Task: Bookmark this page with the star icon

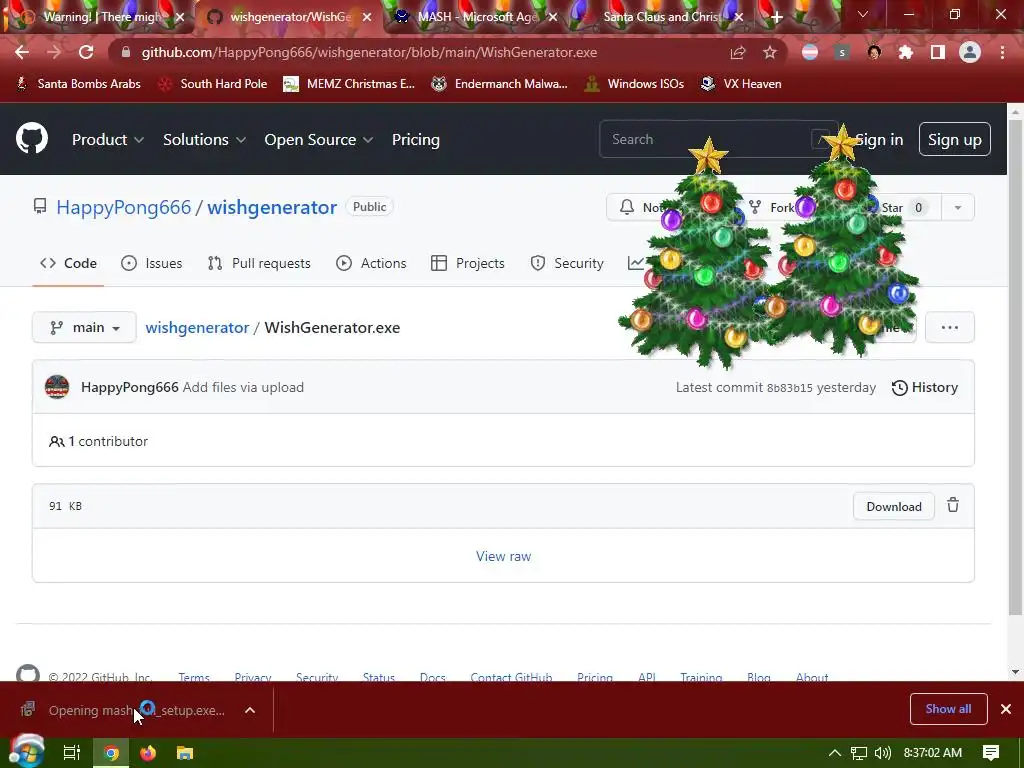Action: [770, 52]
